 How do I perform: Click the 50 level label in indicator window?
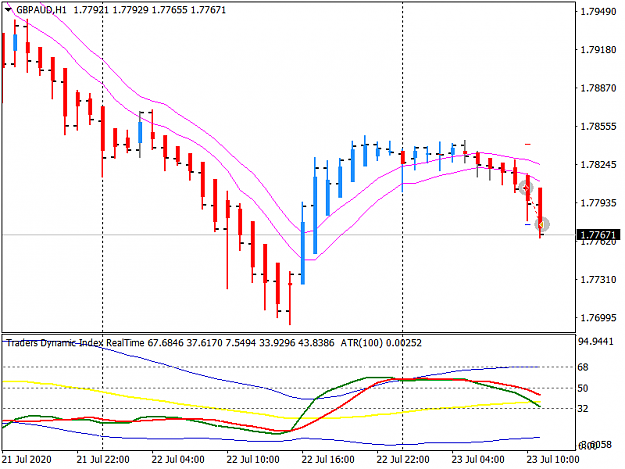(x=583, y=388)
